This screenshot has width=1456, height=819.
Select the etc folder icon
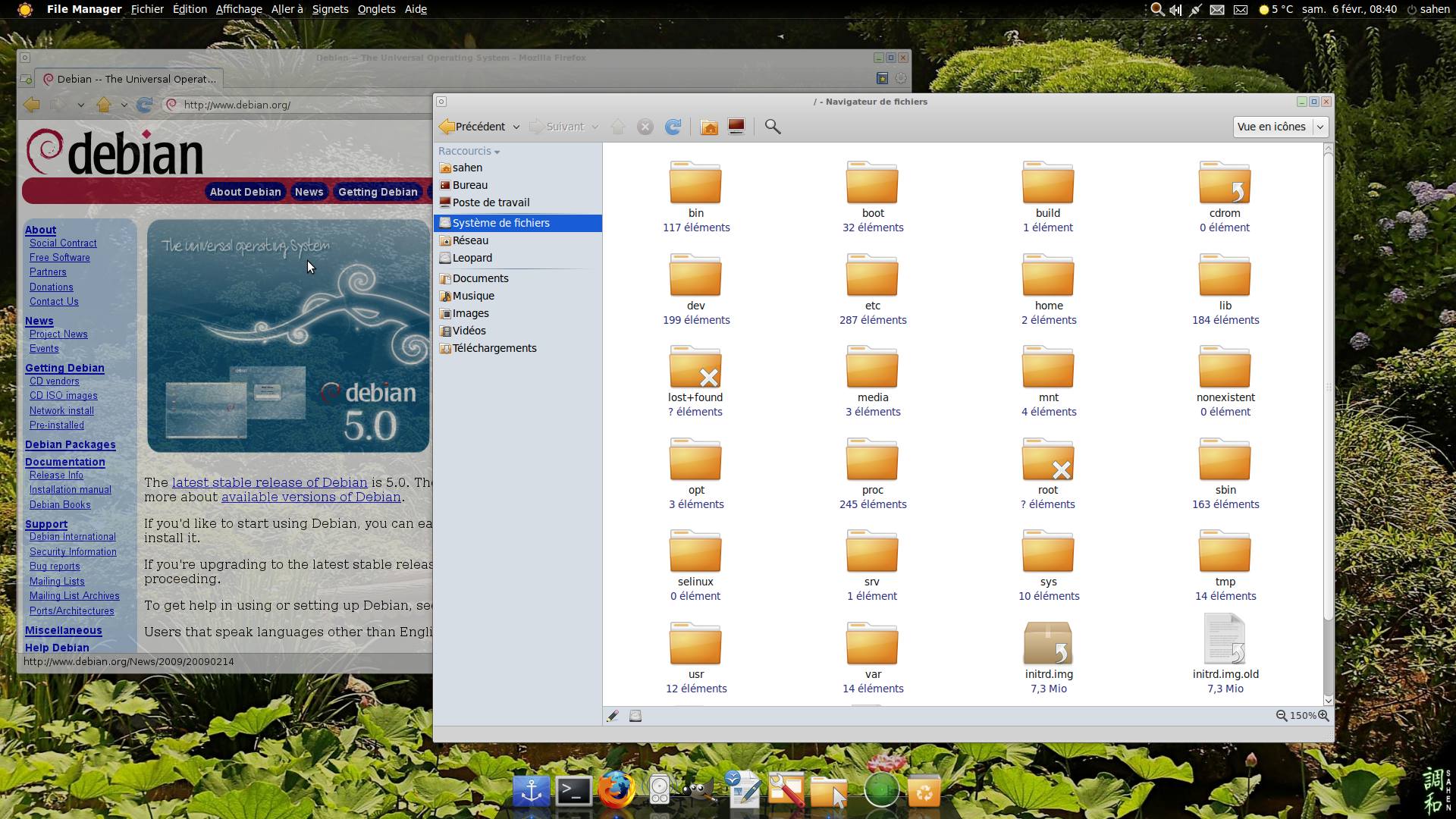click(872, 275)
